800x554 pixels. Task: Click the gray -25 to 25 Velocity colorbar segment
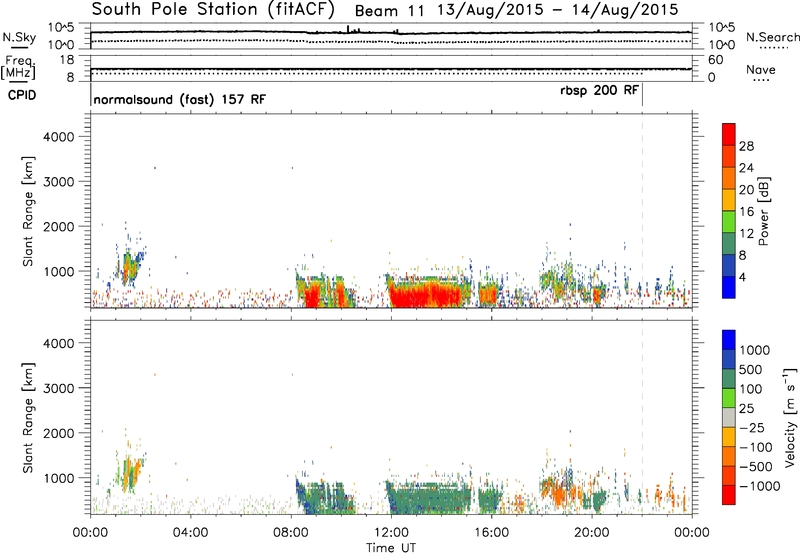click(x=729, y=417)
